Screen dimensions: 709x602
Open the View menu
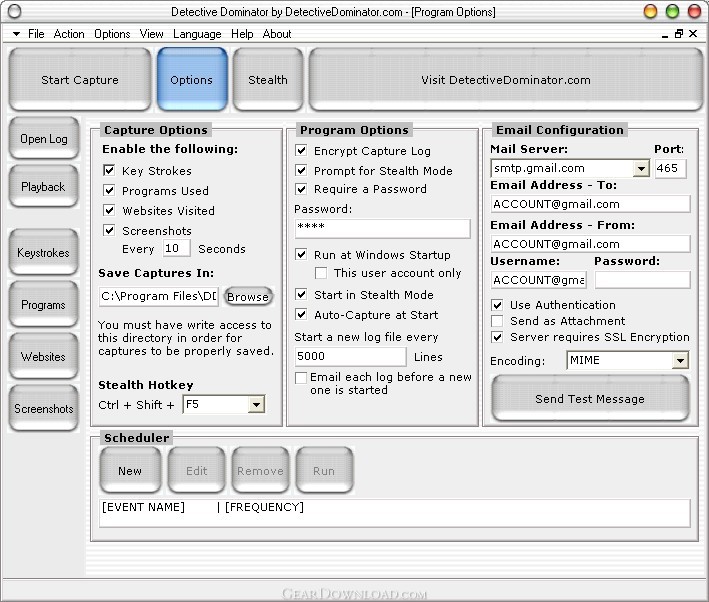[151, 34]
